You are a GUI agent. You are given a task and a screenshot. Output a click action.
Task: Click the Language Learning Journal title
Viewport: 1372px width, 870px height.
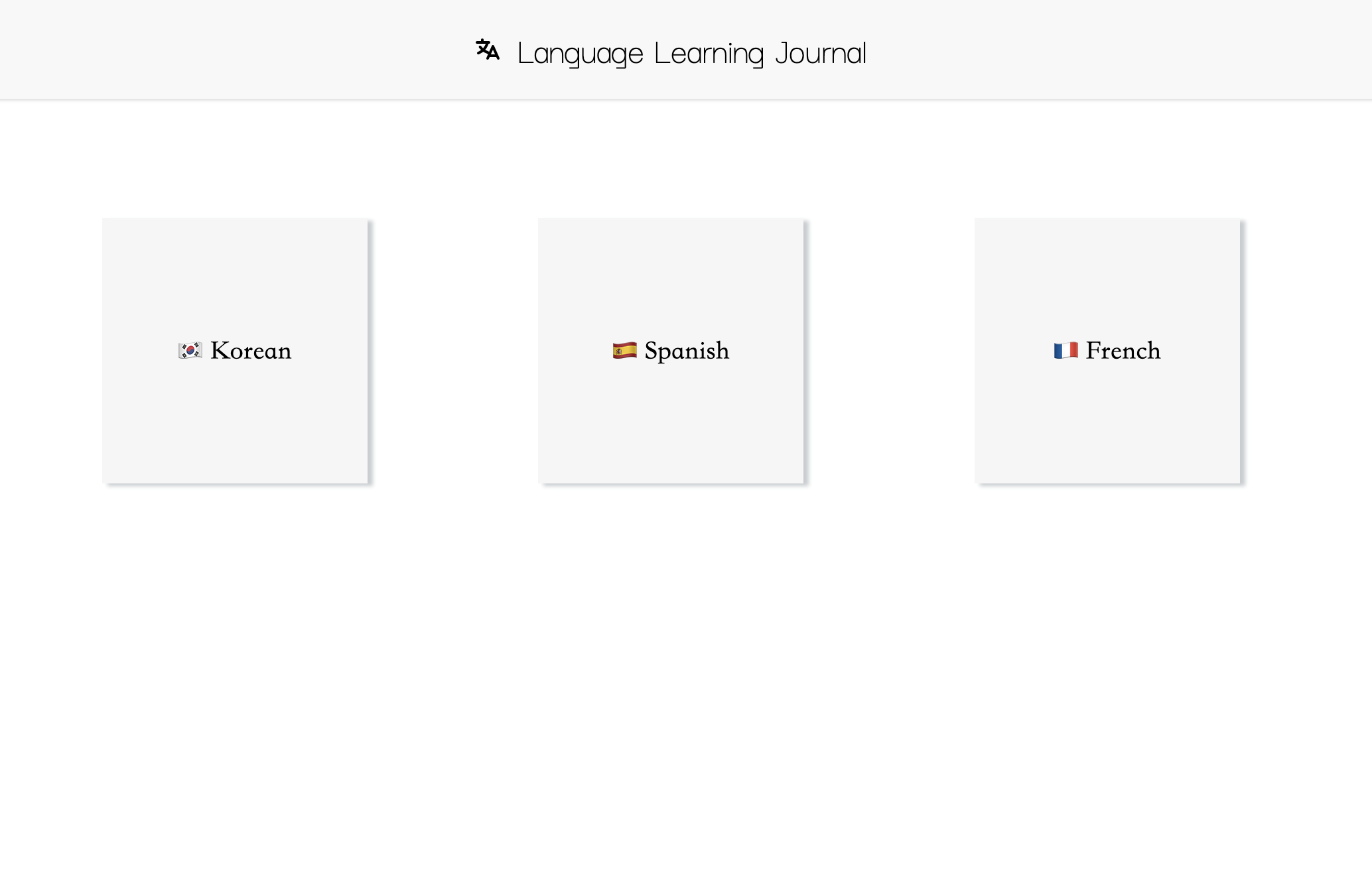click(692, 53)
